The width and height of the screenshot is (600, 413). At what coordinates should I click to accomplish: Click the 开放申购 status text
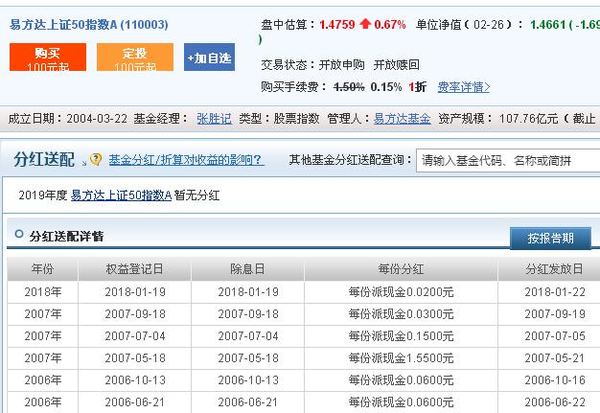coord(341,65)
